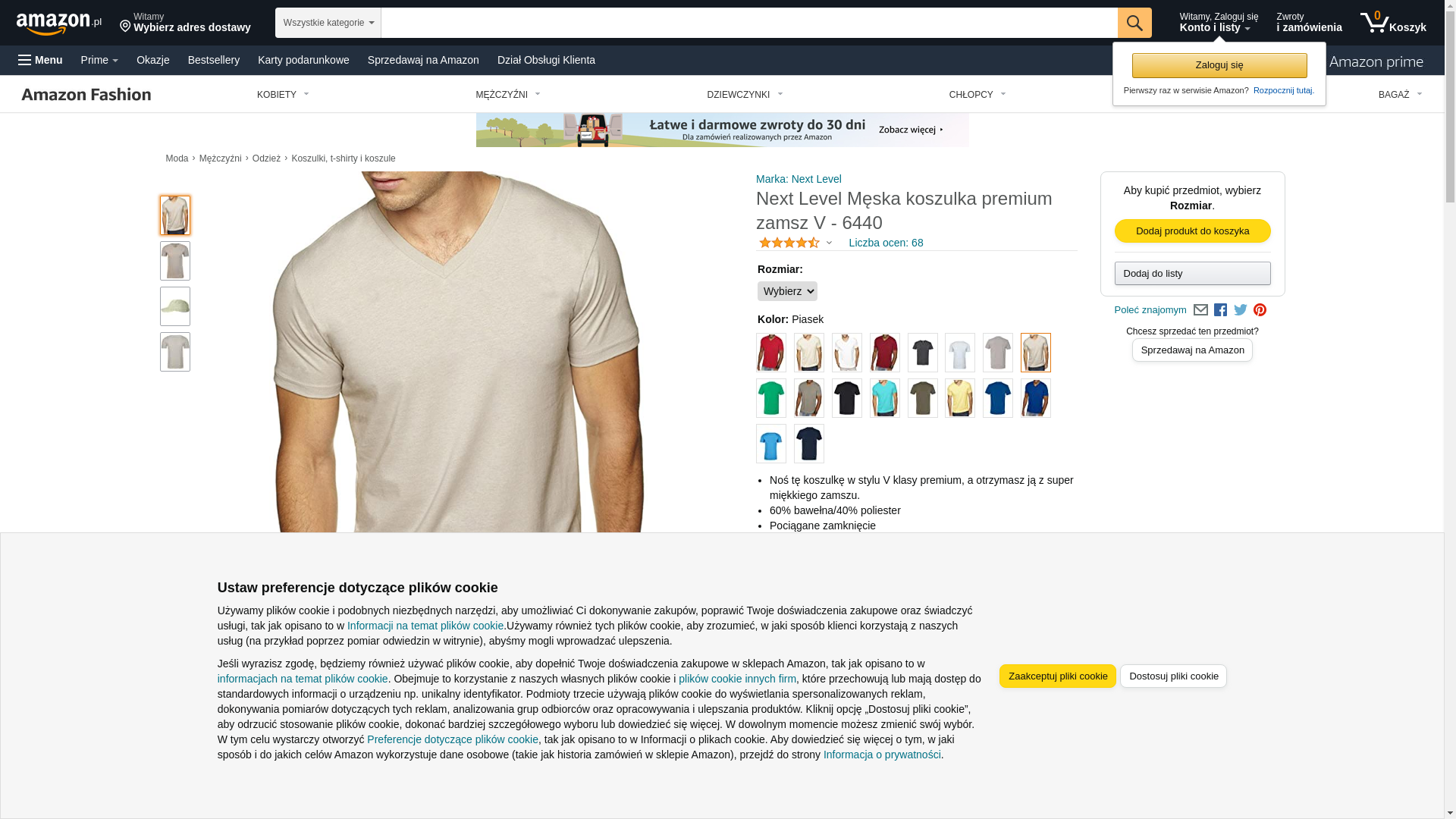This screenshot has width=1456, height=819.
Task: Choose the red shirt color swatch
Action: coord(771,353)
